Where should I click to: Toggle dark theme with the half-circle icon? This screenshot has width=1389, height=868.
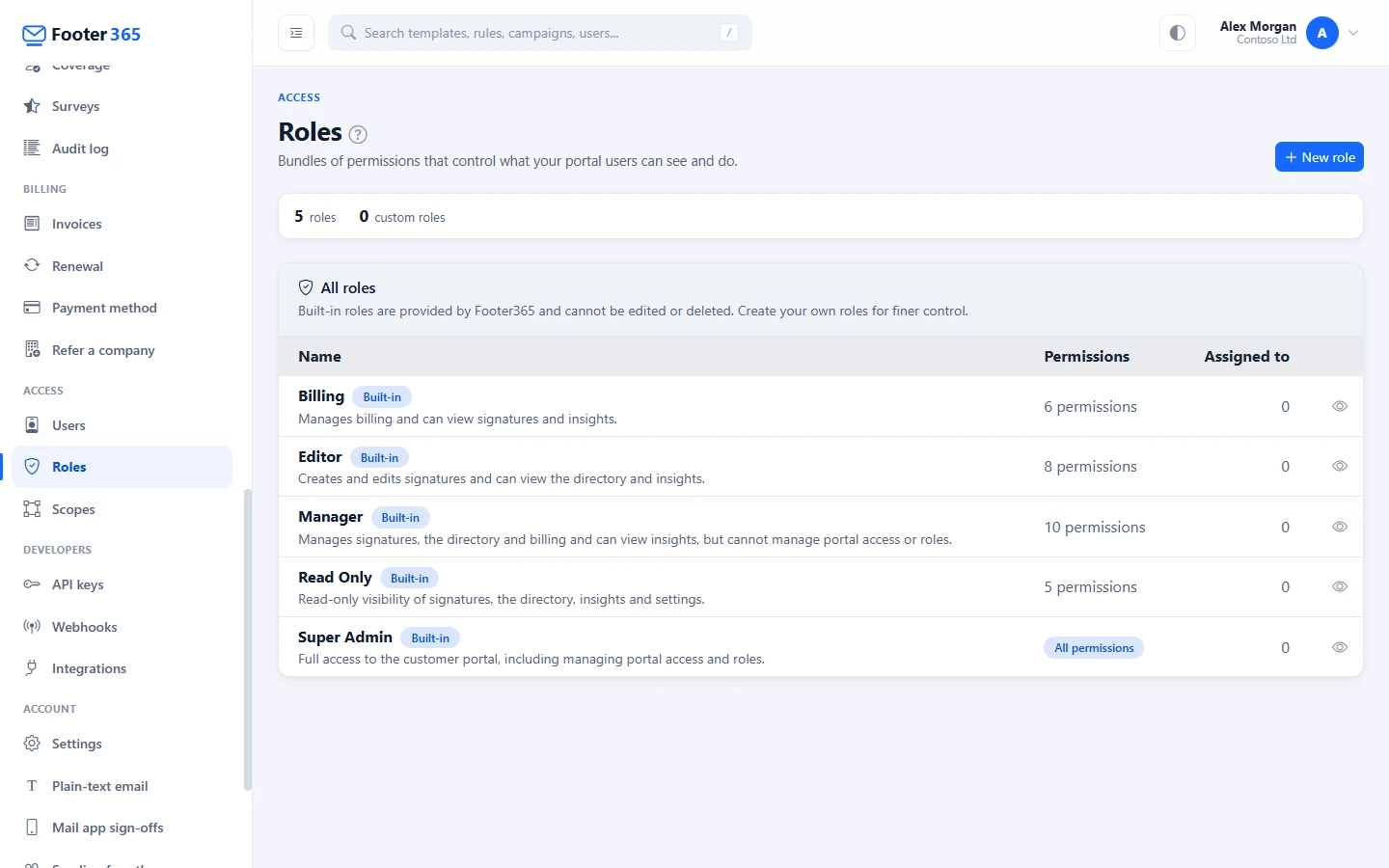(1178, 33)
